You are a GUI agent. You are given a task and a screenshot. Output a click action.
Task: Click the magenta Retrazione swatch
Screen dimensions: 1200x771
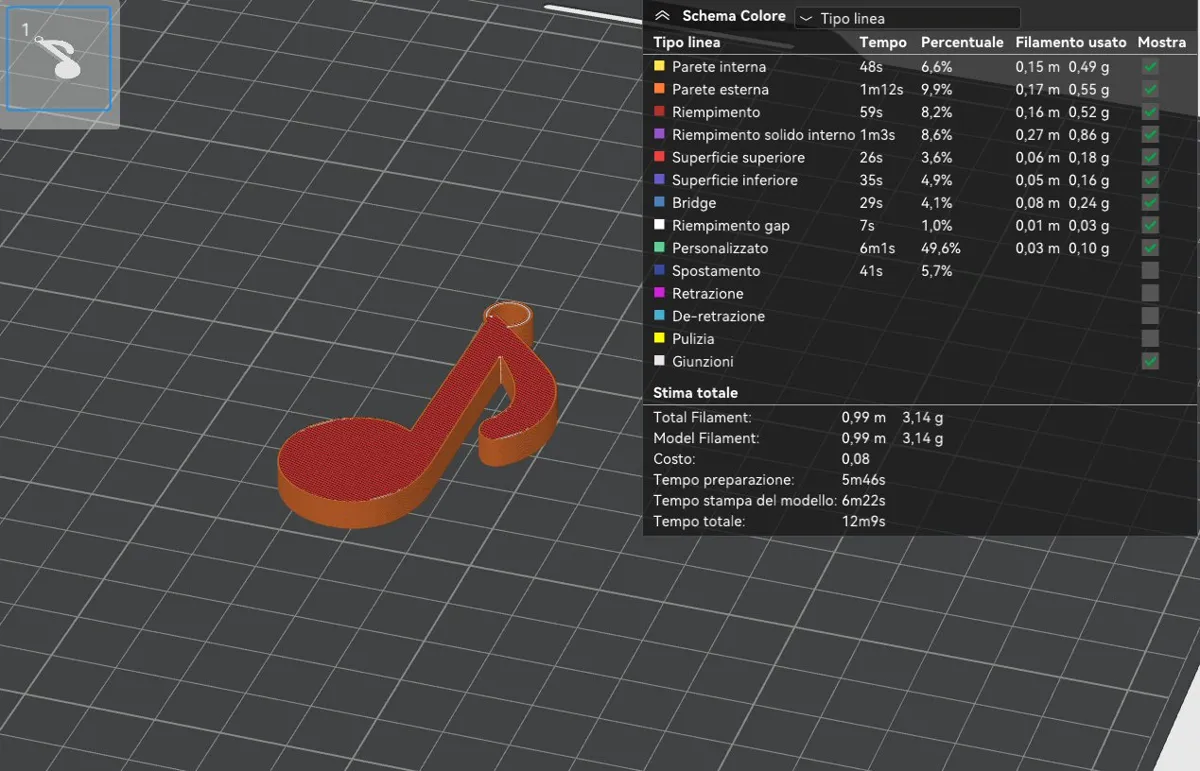click(x=659, y=293)
